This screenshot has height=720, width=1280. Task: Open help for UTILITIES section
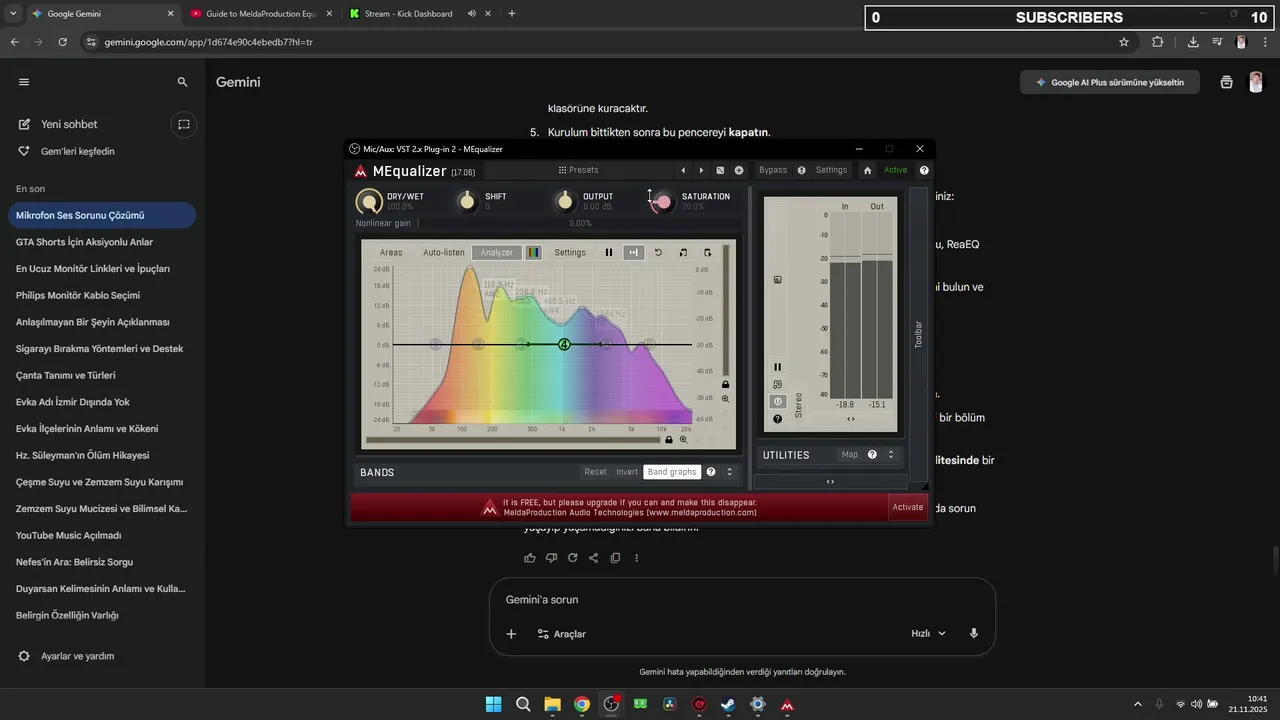coord(872,454)
